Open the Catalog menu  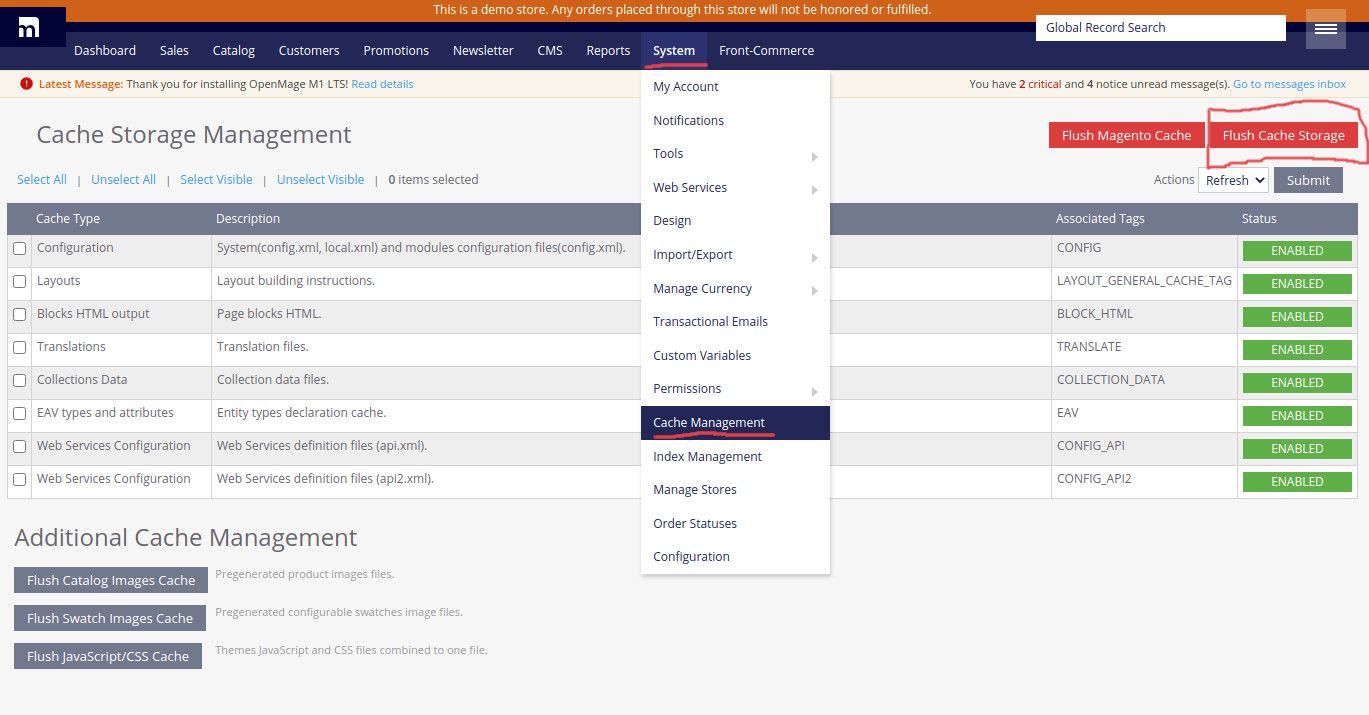point(234,50)
